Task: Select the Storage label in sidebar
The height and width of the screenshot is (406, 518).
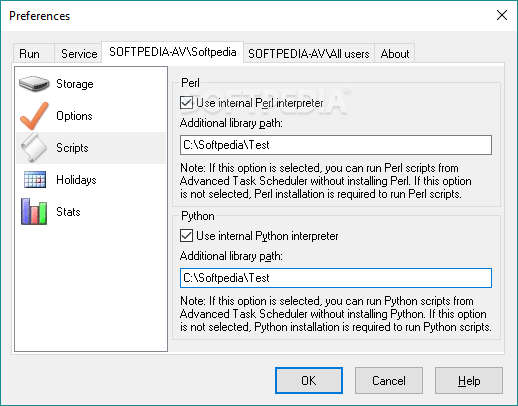Action: point(75,84)
